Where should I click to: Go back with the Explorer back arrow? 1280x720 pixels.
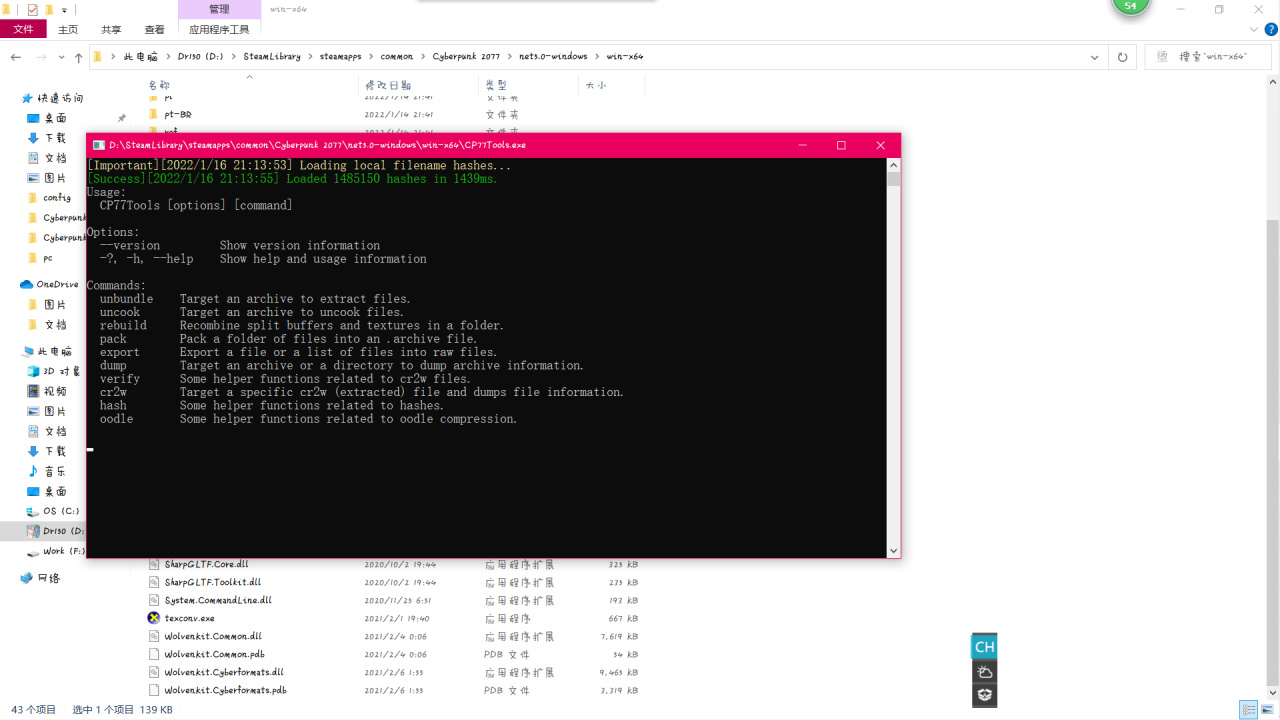[16, 57]
